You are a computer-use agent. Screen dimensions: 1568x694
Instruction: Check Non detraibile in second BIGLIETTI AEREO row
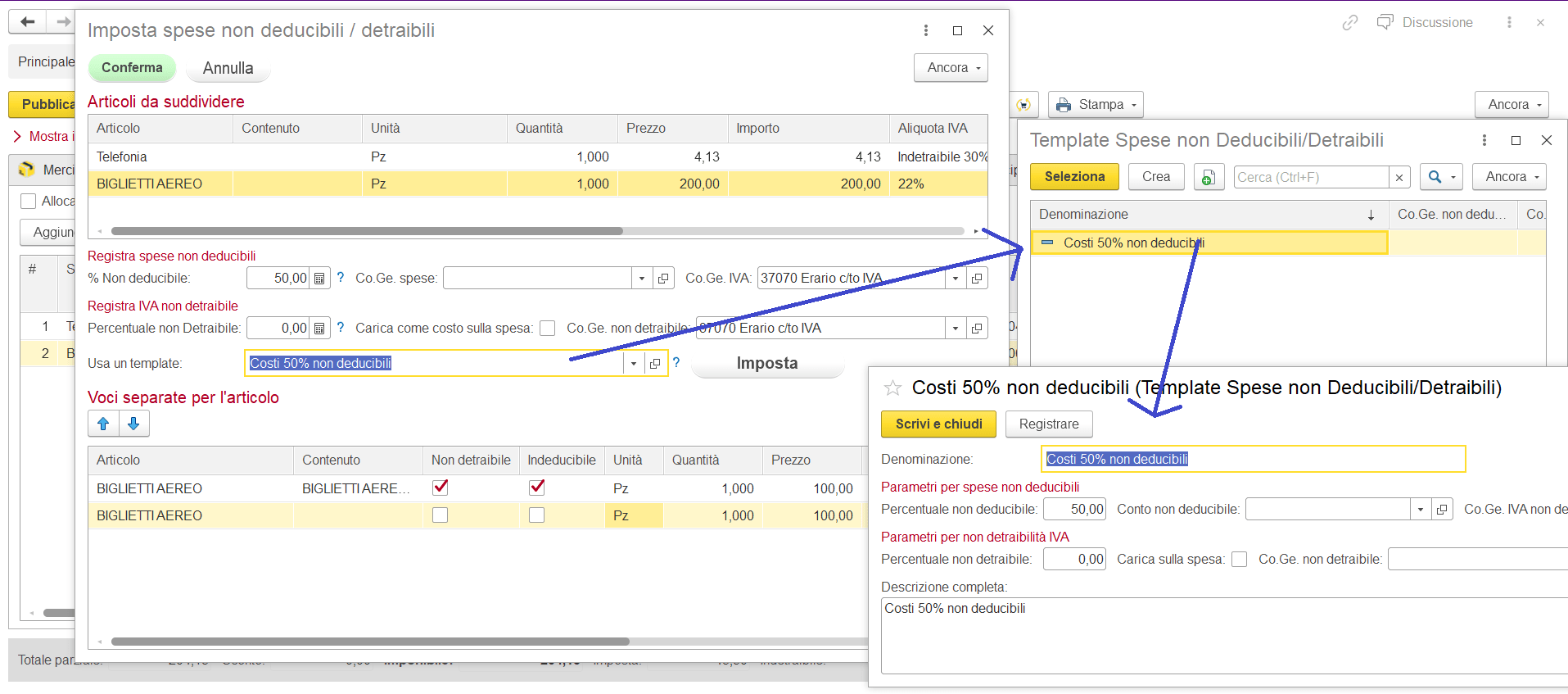click(441, 515)
